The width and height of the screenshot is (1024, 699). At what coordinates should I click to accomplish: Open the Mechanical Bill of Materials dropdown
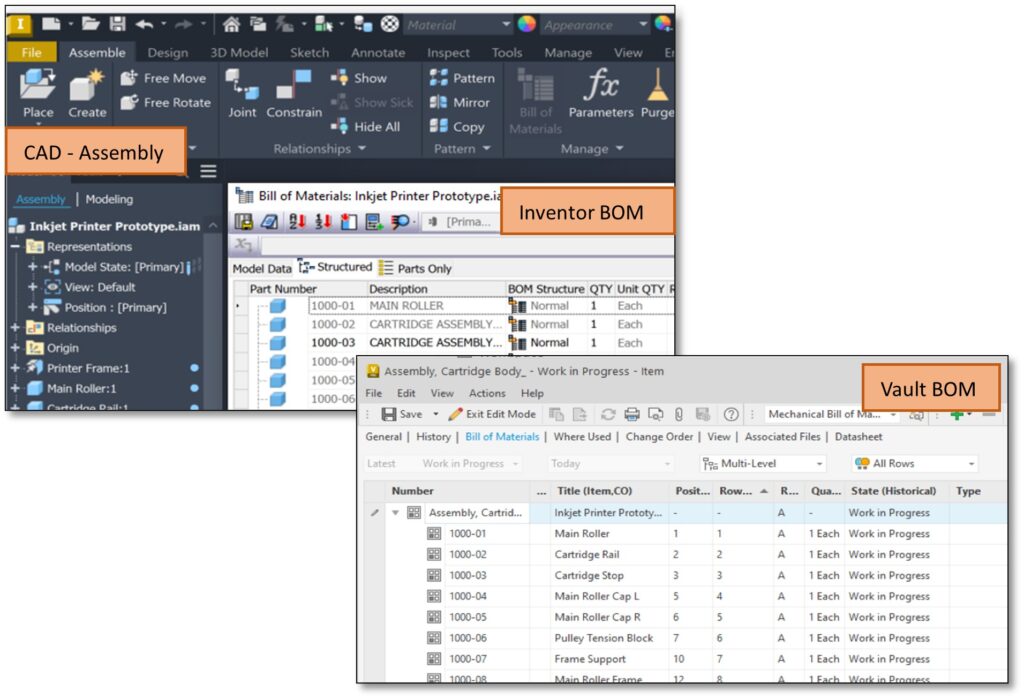pyautogui.click(x=832, y=414)
